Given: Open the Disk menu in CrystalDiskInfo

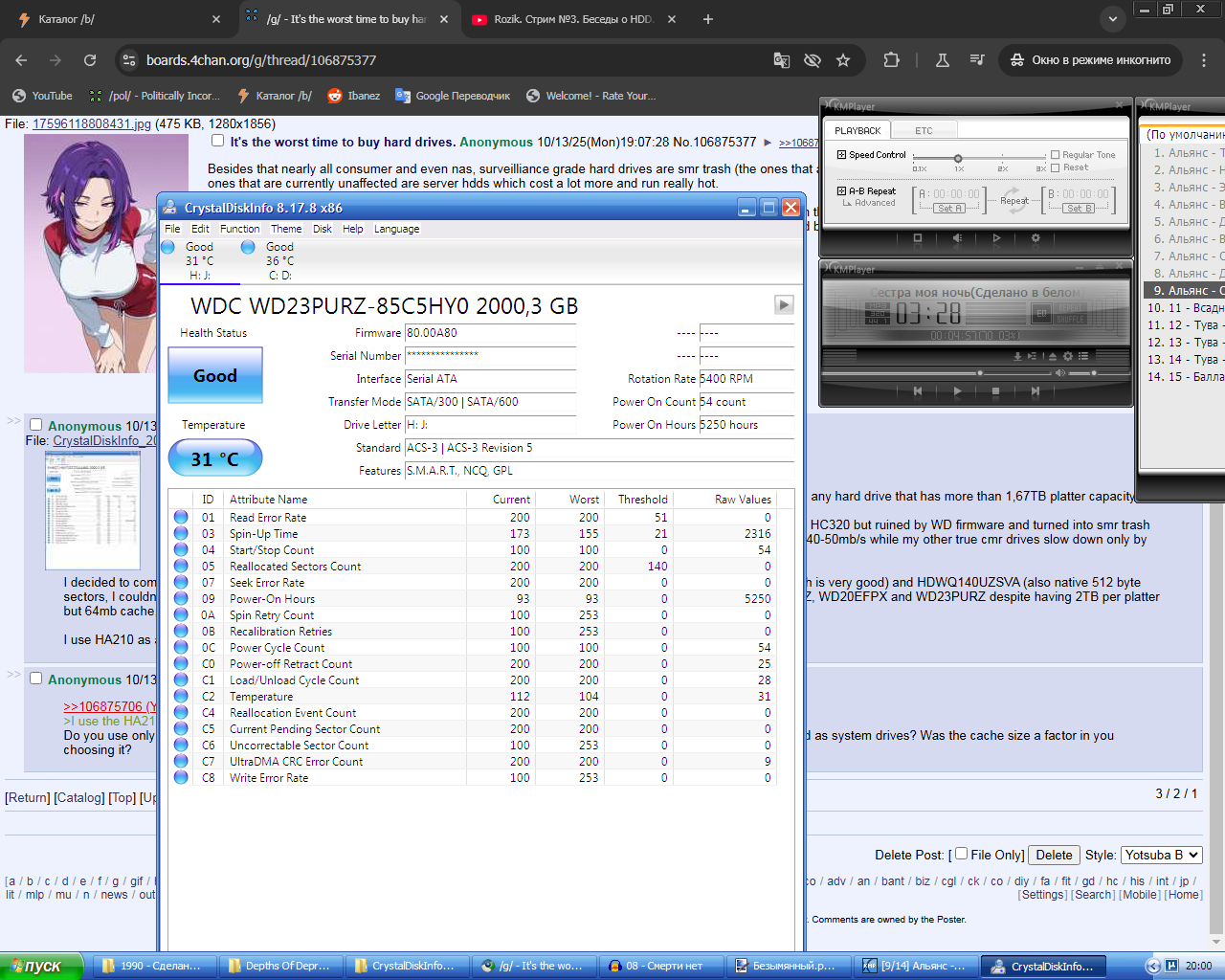Looking at the screenshot, I should point(323,229).
